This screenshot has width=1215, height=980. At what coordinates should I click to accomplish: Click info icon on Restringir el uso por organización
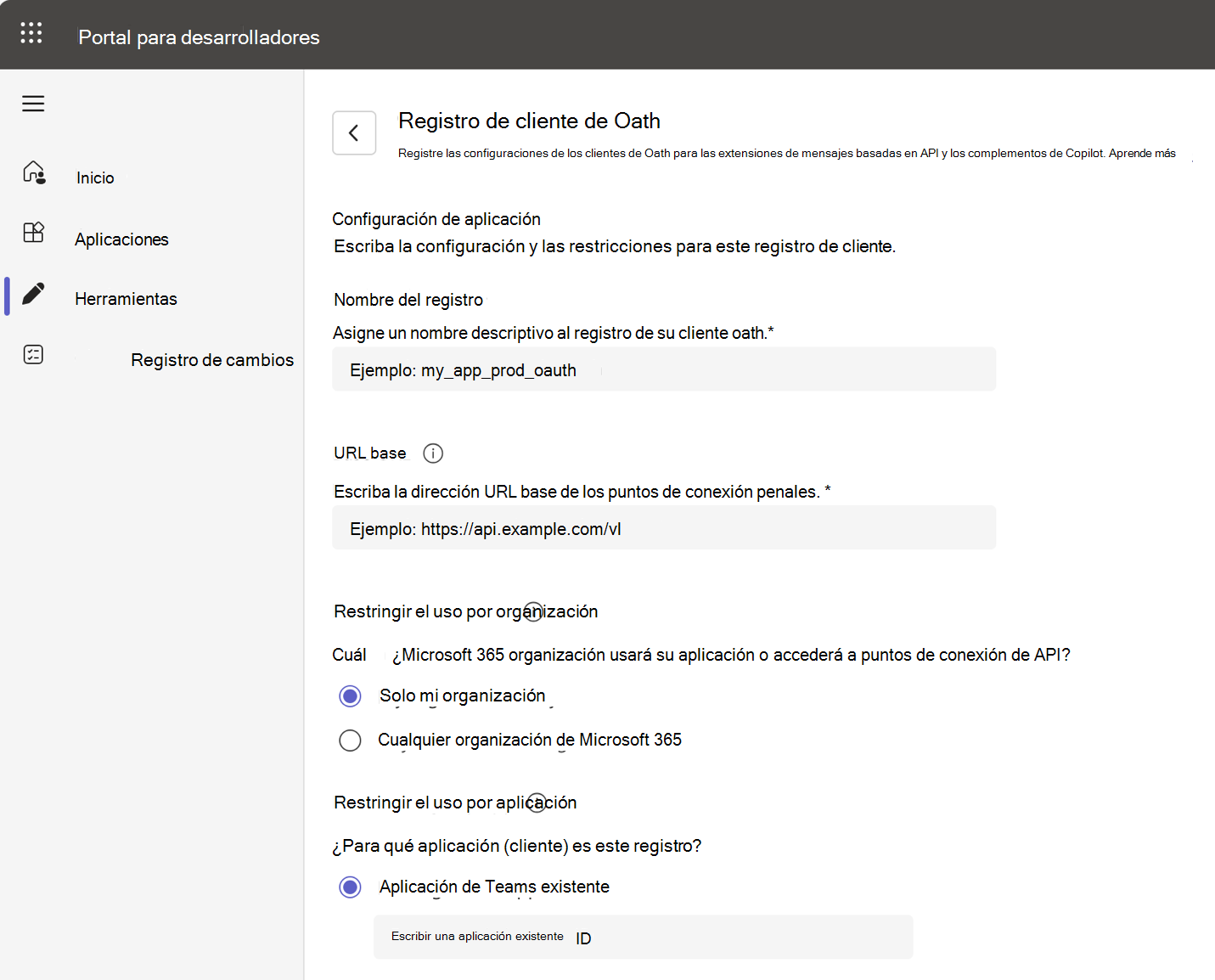coord(533,611)
